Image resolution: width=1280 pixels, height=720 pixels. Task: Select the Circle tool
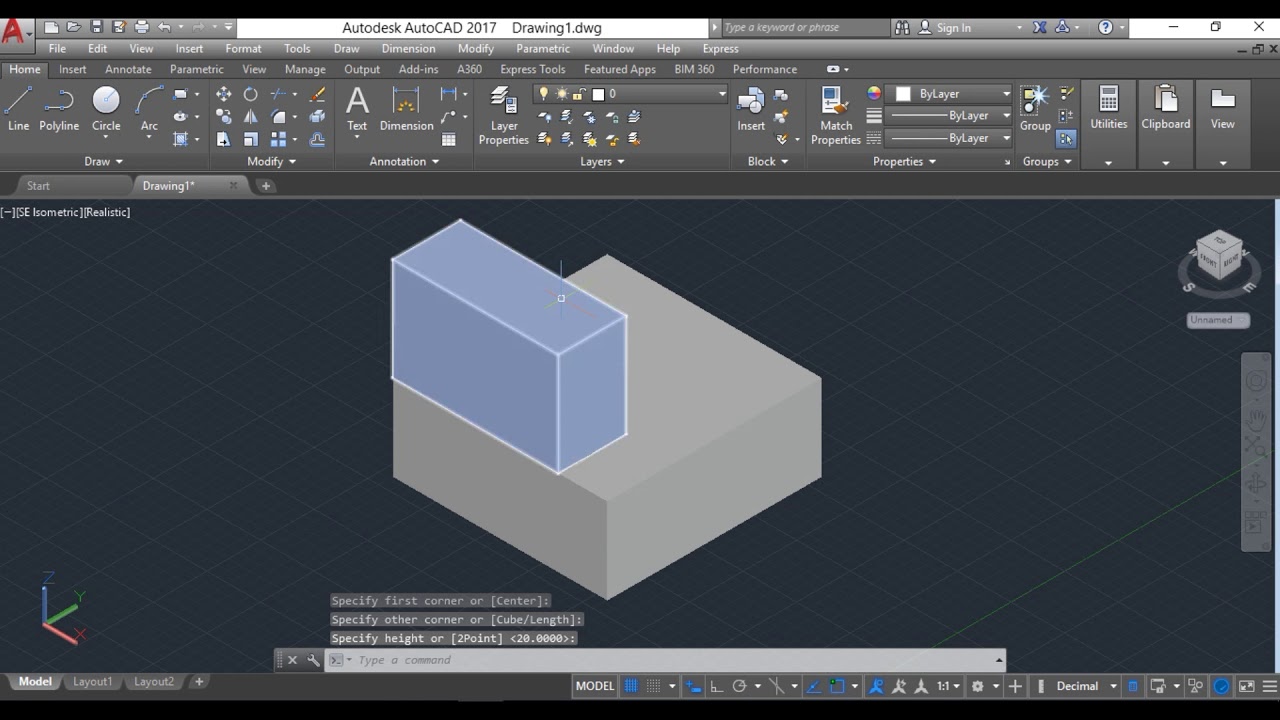pos(106,109)
